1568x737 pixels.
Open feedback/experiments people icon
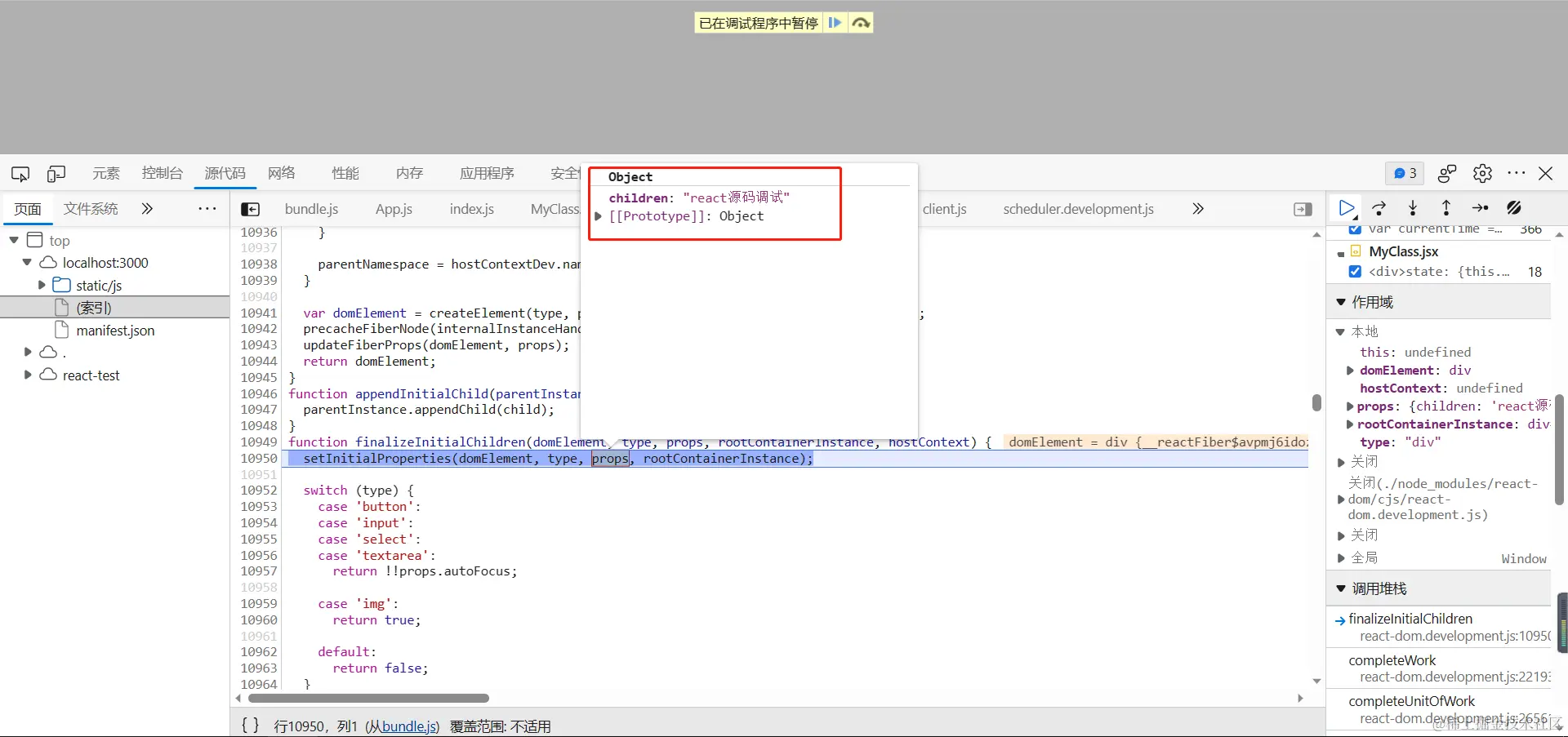[1447, 173]
